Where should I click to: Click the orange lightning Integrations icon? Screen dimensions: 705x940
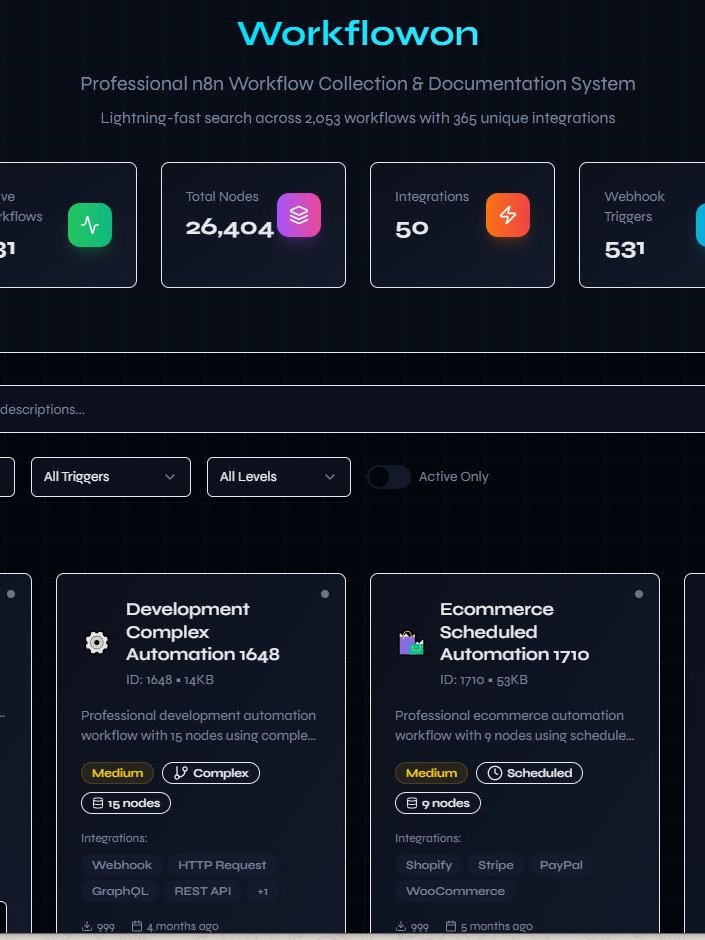508,215
